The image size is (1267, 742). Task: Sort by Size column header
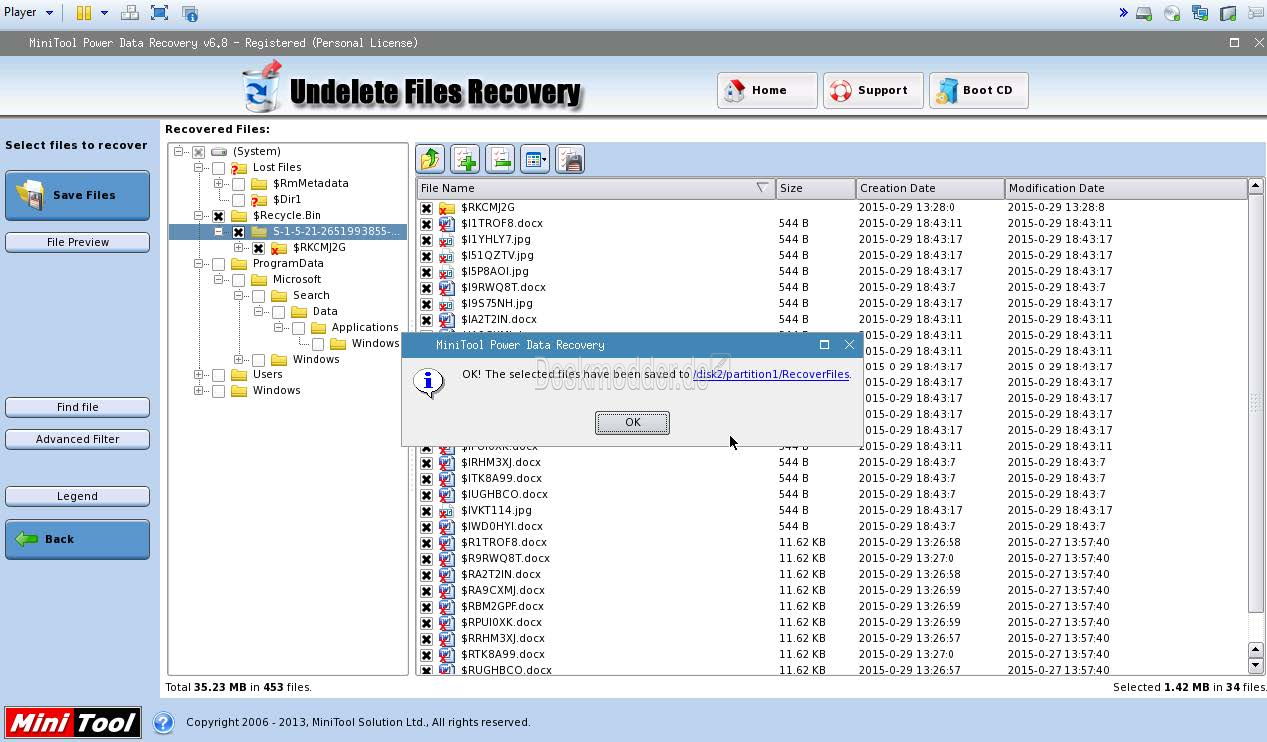pos(815,188)
